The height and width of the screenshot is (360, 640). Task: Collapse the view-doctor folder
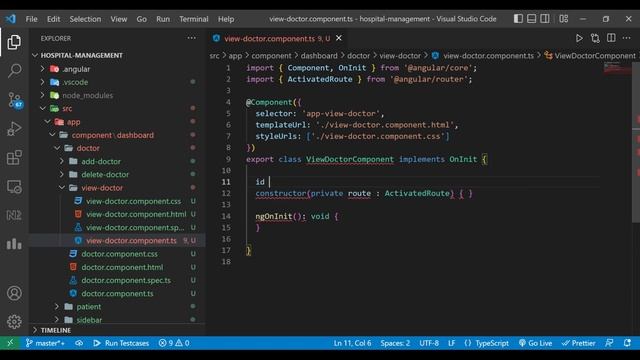click(x=62, y=188)
